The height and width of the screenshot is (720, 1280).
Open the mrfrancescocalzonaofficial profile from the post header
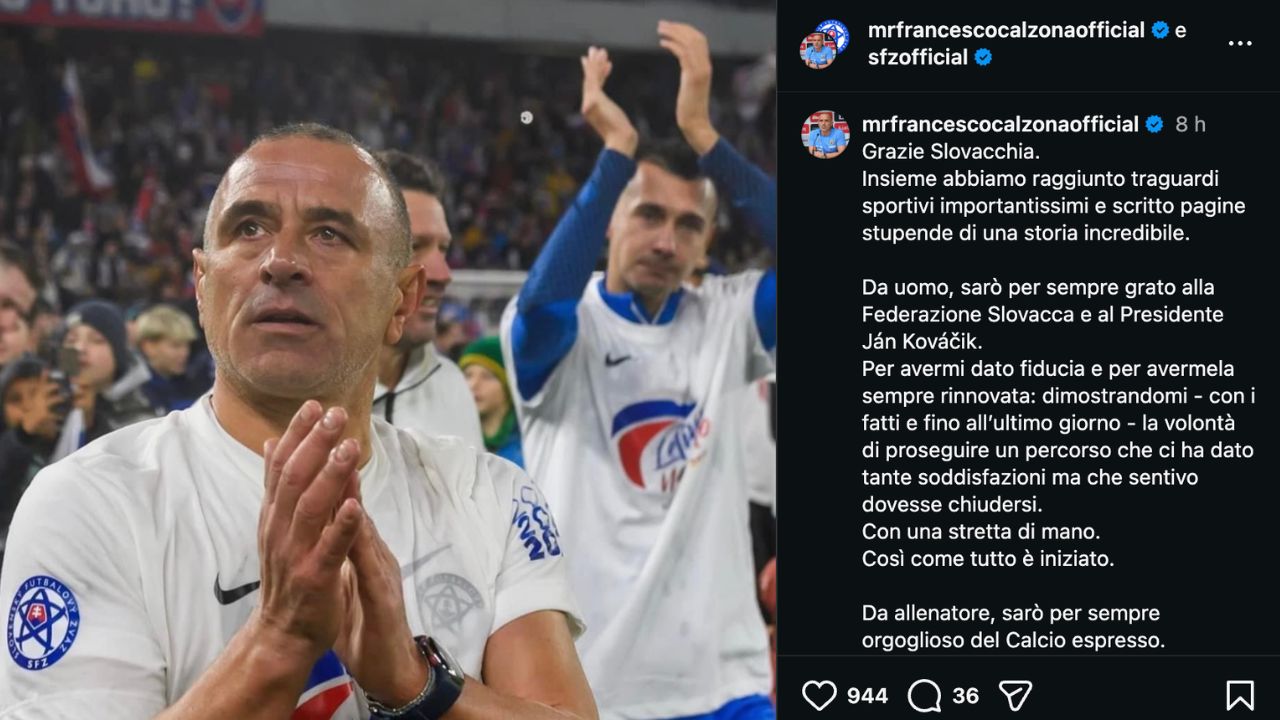[1006, 30]
